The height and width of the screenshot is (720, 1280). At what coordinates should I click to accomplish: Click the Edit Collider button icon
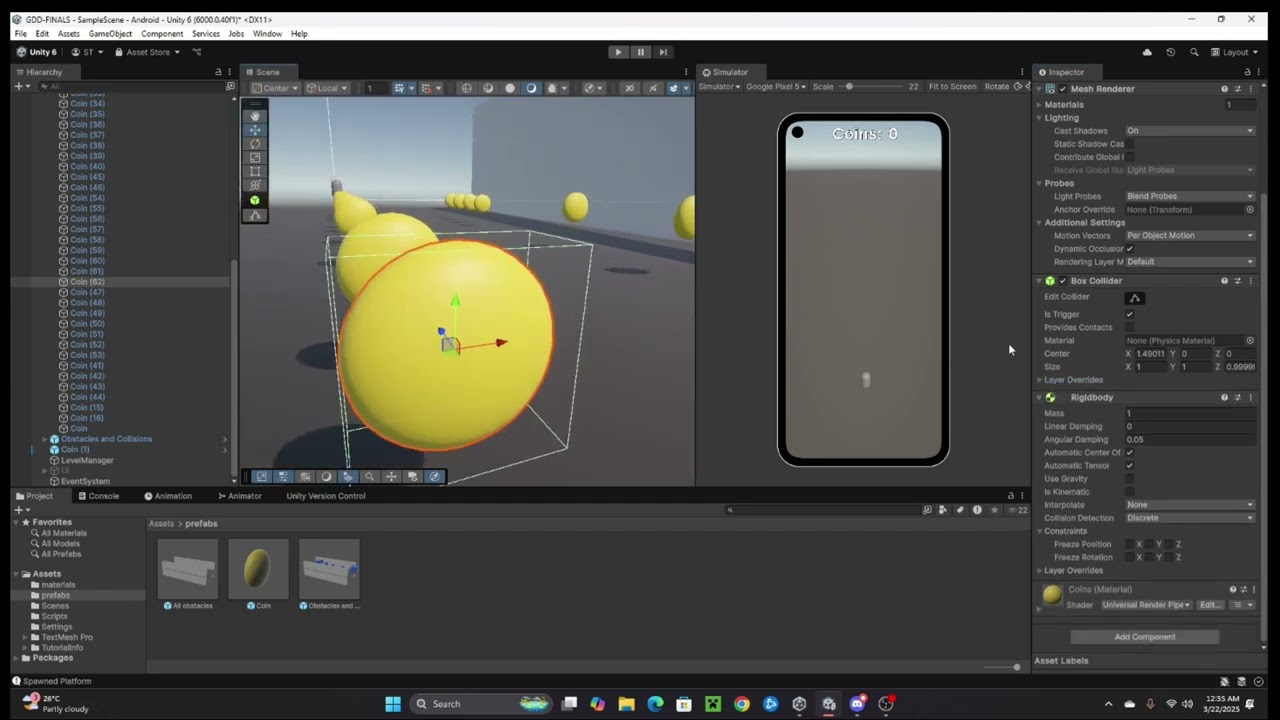(1134, 298)
